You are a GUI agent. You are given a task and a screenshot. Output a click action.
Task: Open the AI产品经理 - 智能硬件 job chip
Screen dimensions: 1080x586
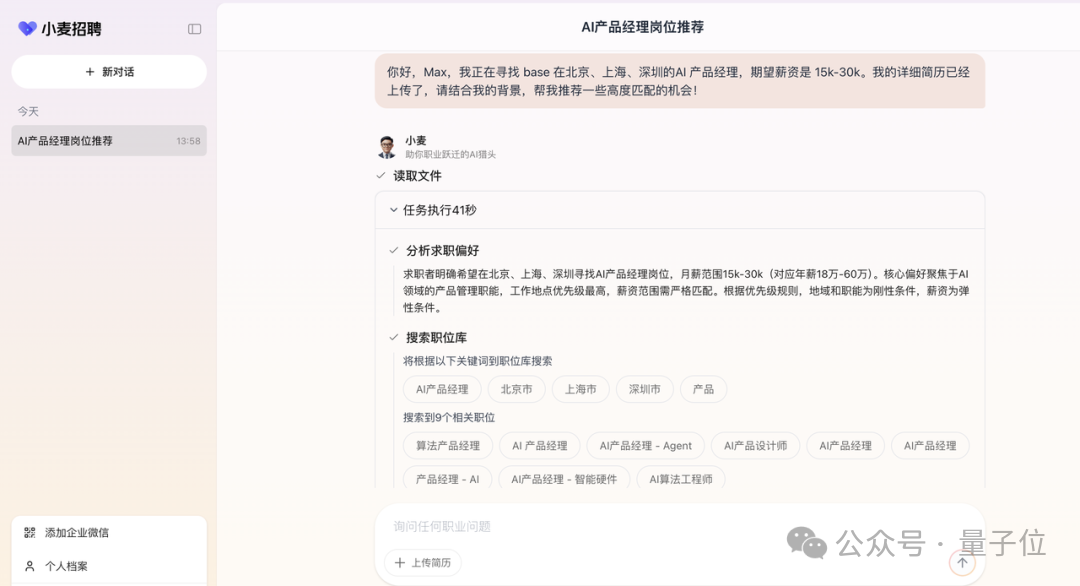tap(564, 479)
